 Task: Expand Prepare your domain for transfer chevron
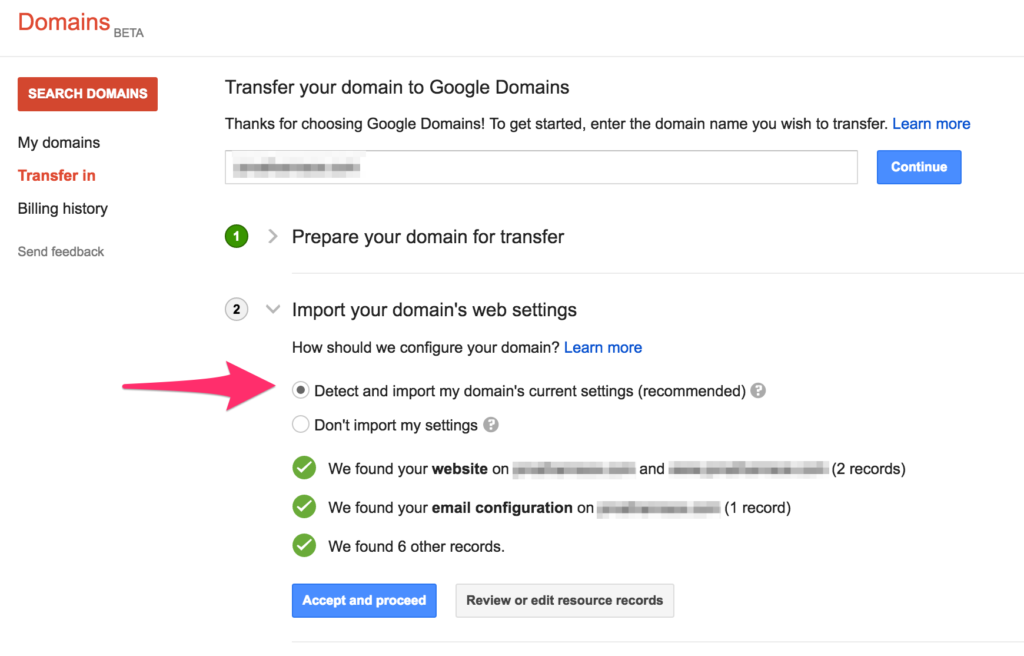[x=273, y=236]
